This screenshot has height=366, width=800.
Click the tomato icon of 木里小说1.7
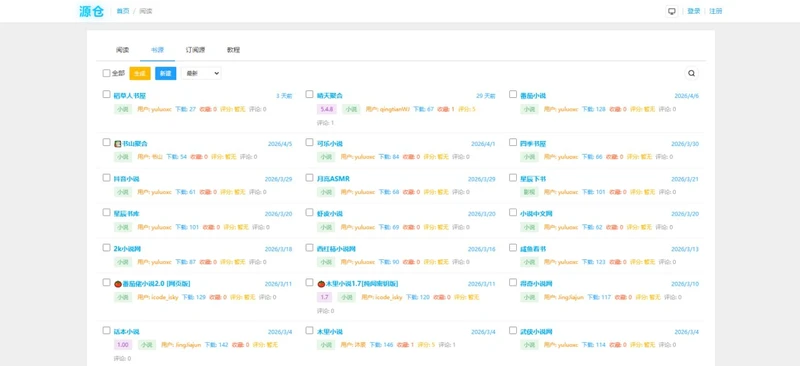coord(321,284)
